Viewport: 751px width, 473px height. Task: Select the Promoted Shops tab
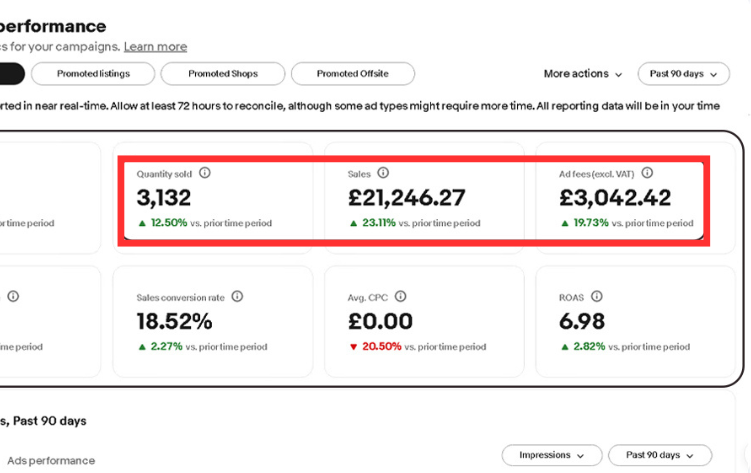pos(222,74)
